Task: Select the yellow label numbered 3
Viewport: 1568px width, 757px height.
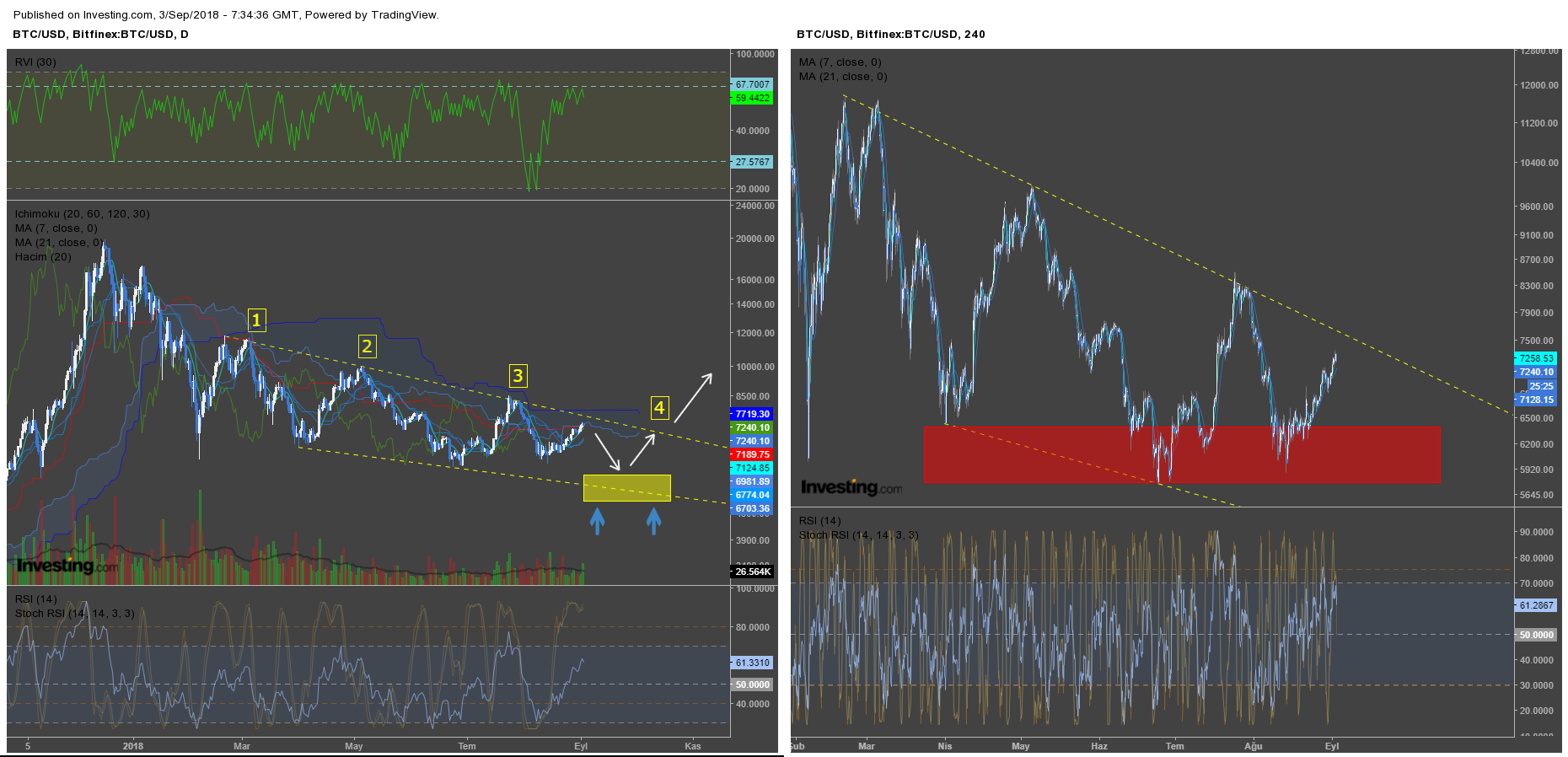Action: (x=518, y=376)
